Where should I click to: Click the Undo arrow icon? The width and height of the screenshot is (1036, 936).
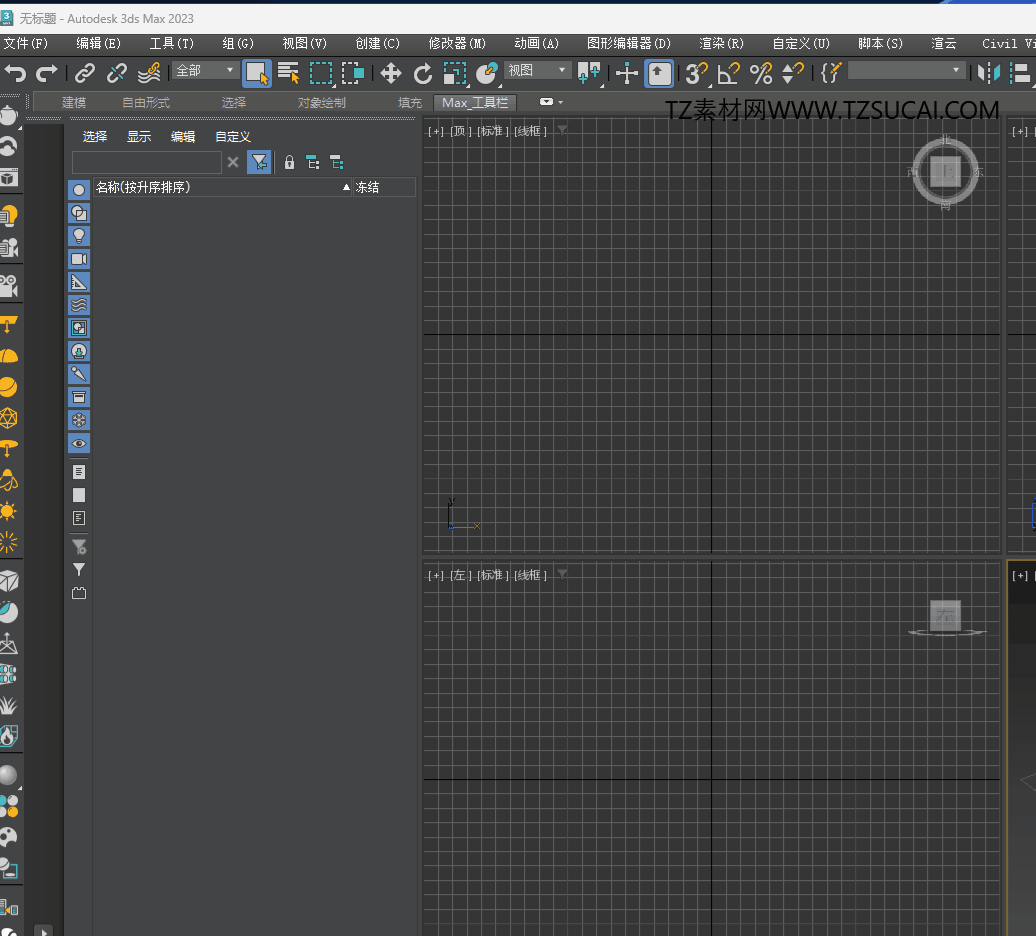15,72
